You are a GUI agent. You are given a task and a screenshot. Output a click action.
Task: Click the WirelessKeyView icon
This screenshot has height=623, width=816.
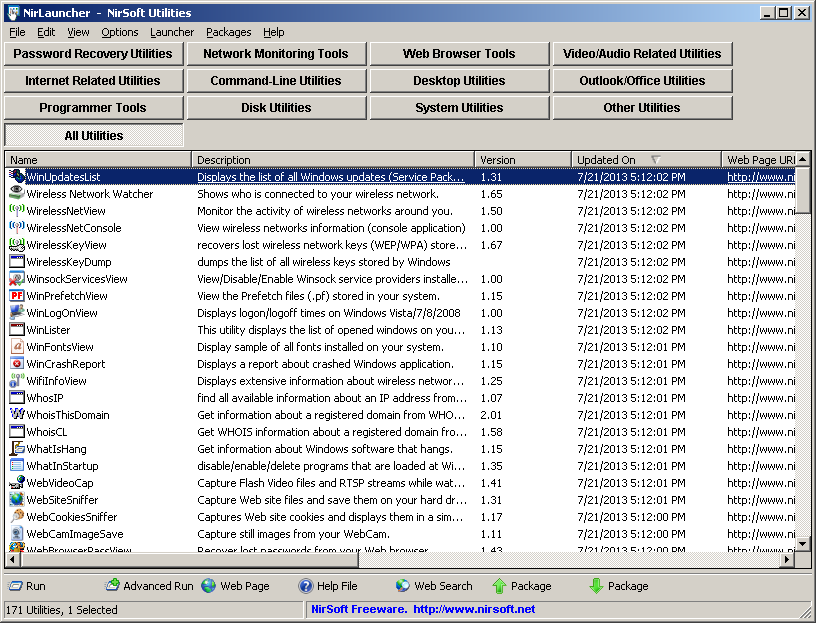pos(17,245)
